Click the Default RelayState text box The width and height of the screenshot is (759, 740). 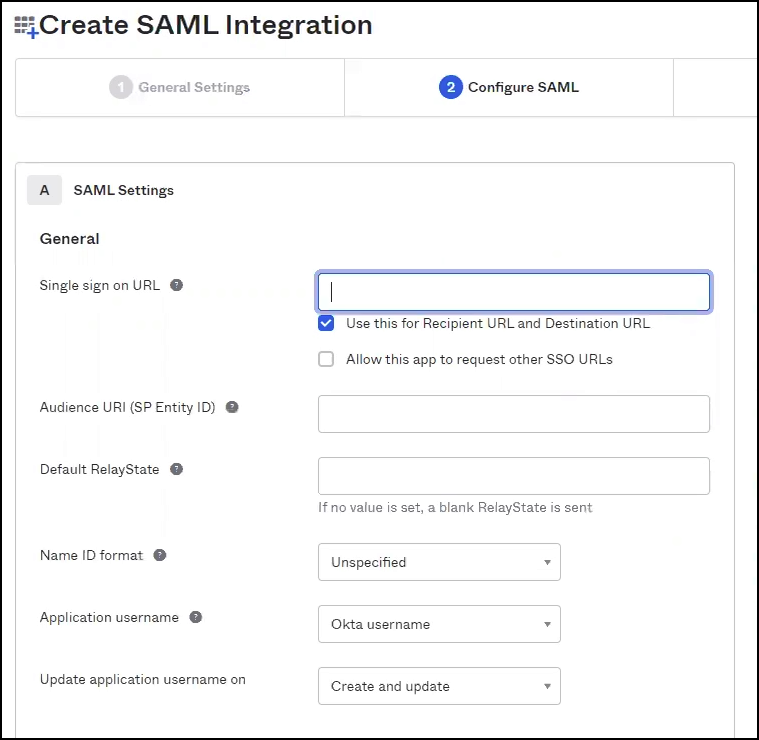[514, 476]
